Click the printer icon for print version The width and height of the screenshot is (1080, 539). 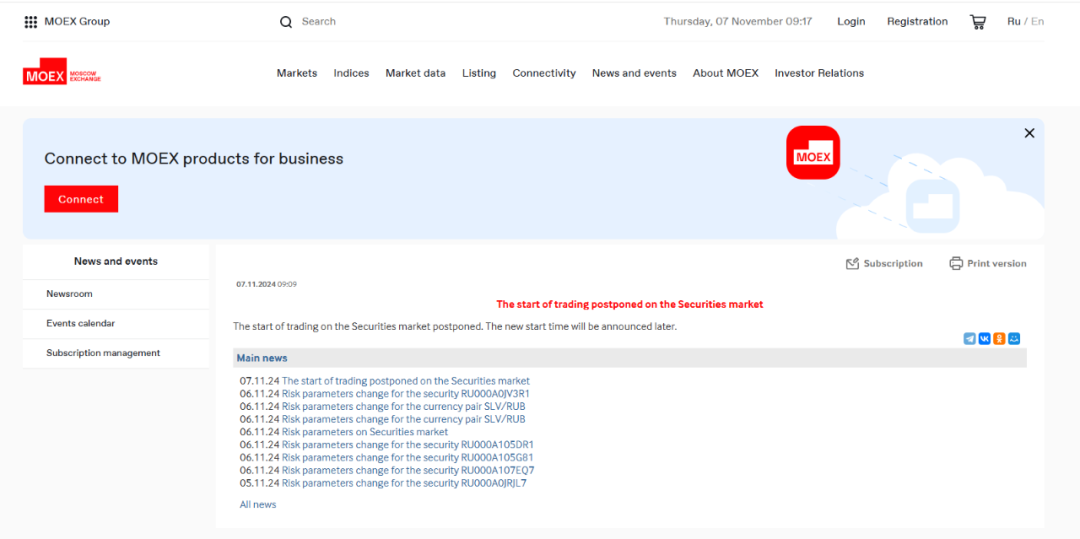(x=955, y=264)
